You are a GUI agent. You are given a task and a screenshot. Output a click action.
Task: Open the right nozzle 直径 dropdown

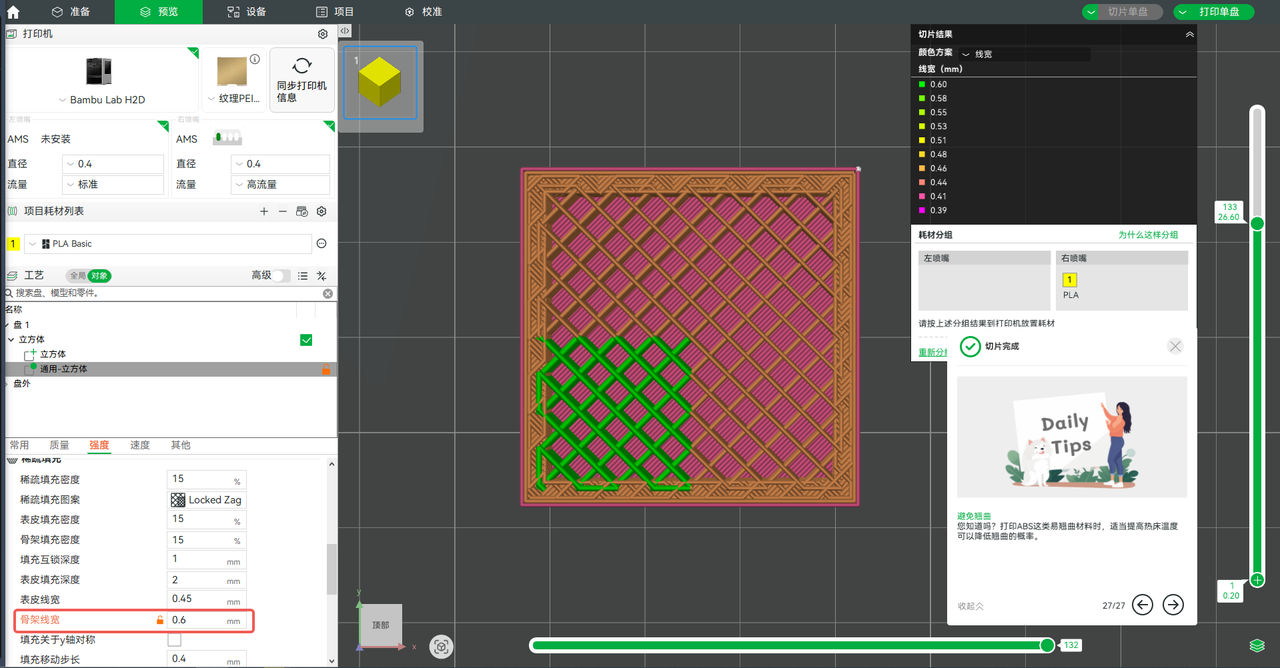(280, 164)
